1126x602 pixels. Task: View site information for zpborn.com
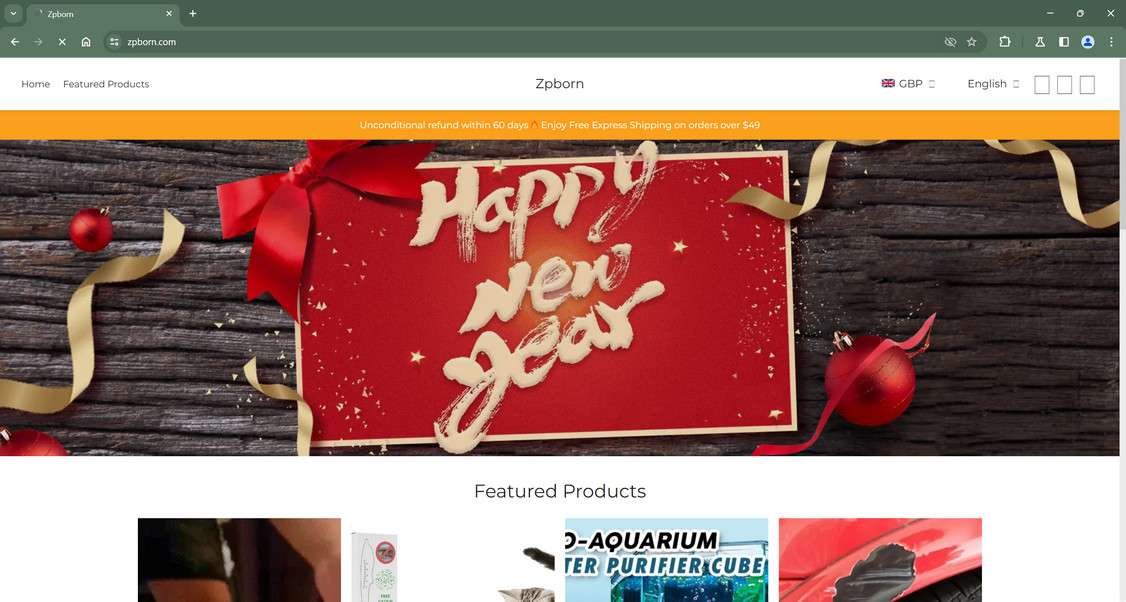(114, 42)
